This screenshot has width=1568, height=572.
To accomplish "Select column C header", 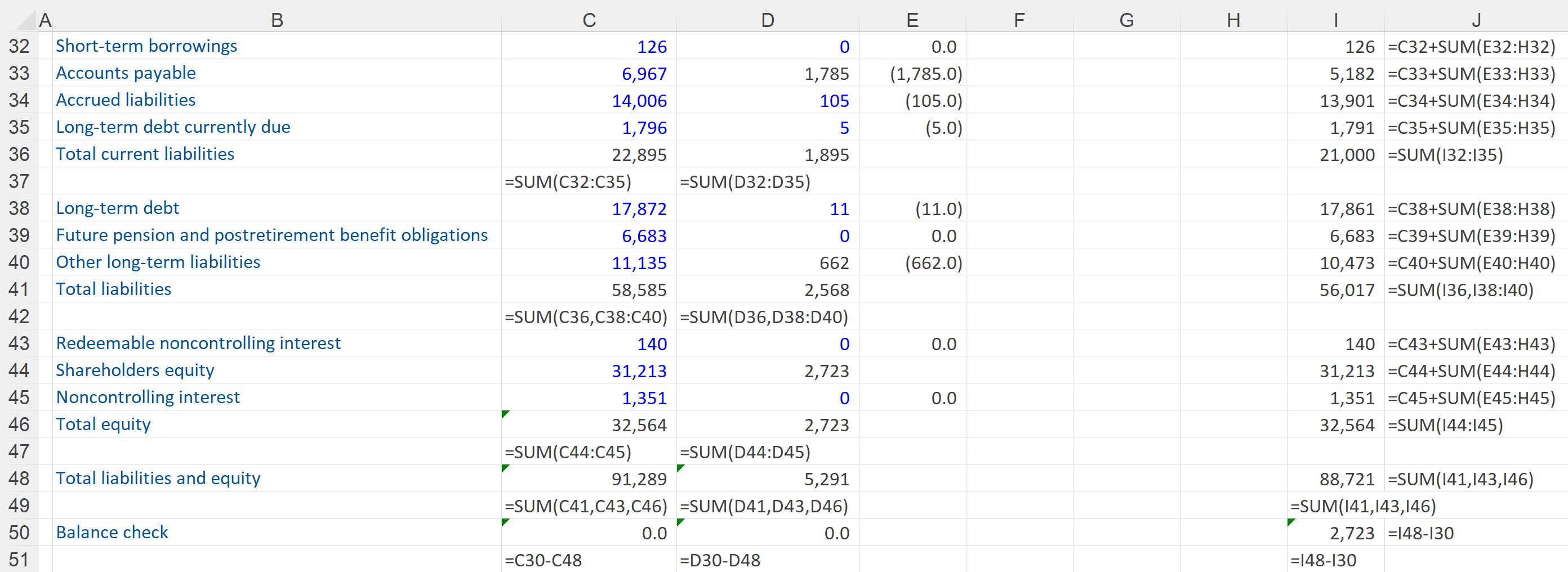I will point(588,20).
